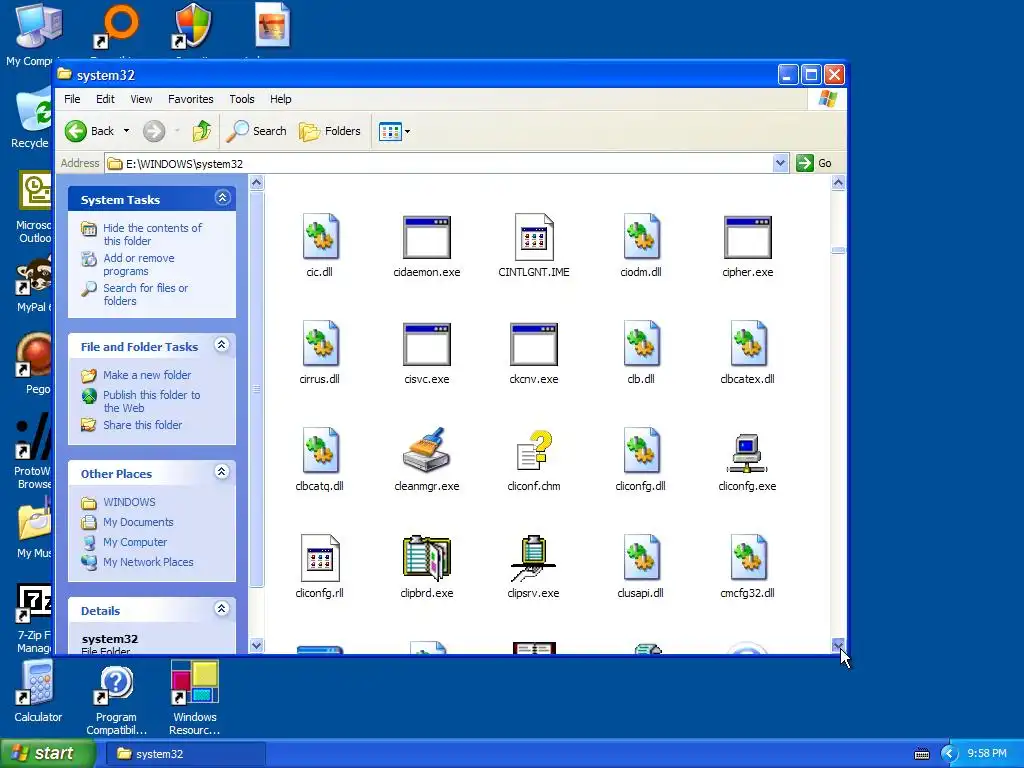Go up one folder level
Viewport: 1024px width, 768px height.
(x=202, y=131)
